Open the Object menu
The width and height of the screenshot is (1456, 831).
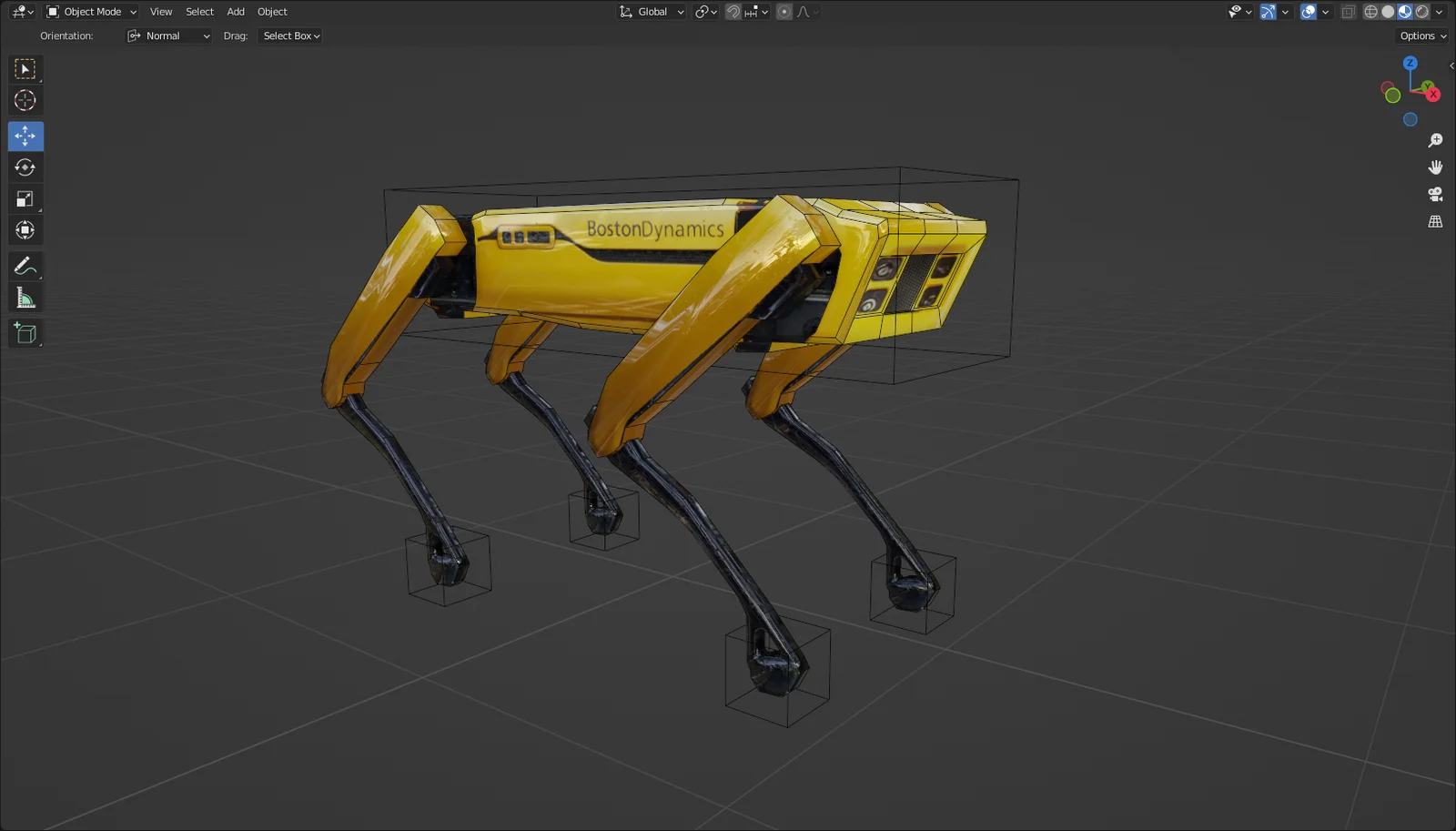[271, 11]
